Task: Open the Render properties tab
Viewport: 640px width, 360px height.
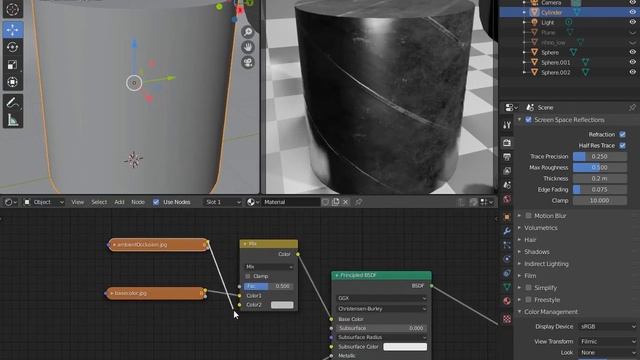Action: [x=507, y=143]
